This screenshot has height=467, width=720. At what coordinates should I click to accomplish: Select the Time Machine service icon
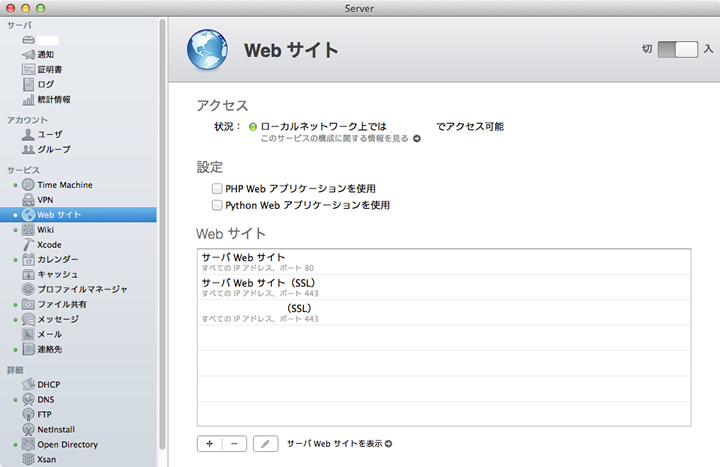coord(28,185)
